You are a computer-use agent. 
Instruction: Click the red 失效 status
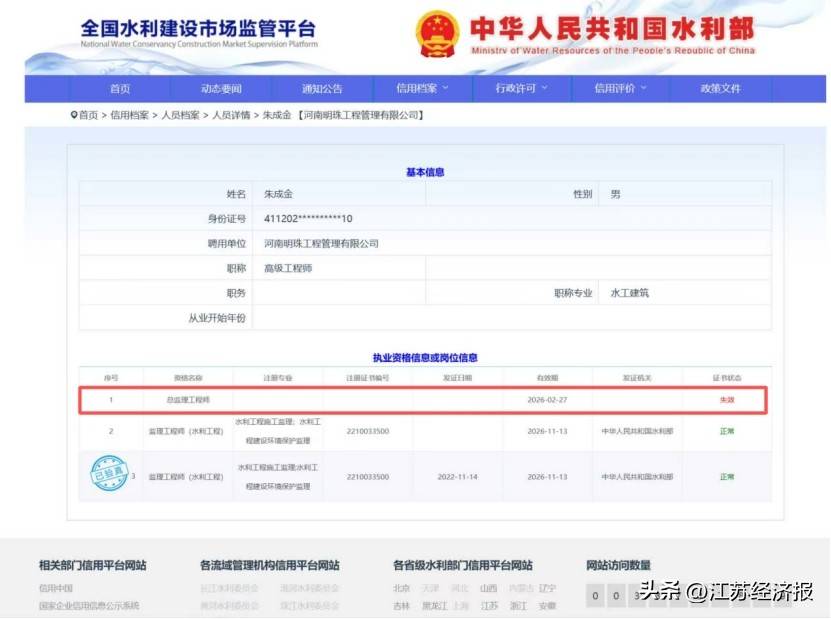(x=727, y=400)
